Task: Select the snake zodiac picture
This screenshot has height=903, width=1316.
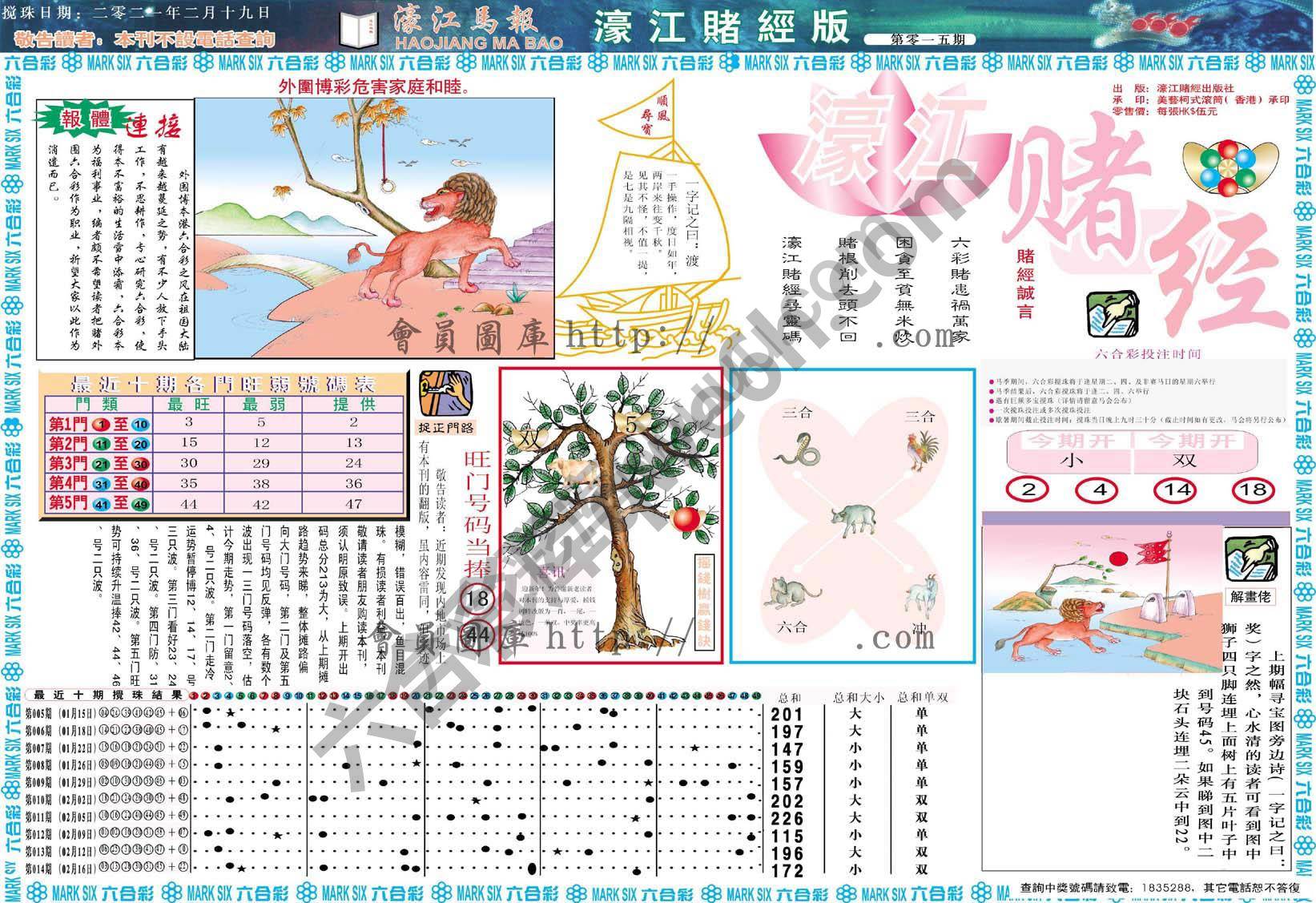Action: point(798,449)
